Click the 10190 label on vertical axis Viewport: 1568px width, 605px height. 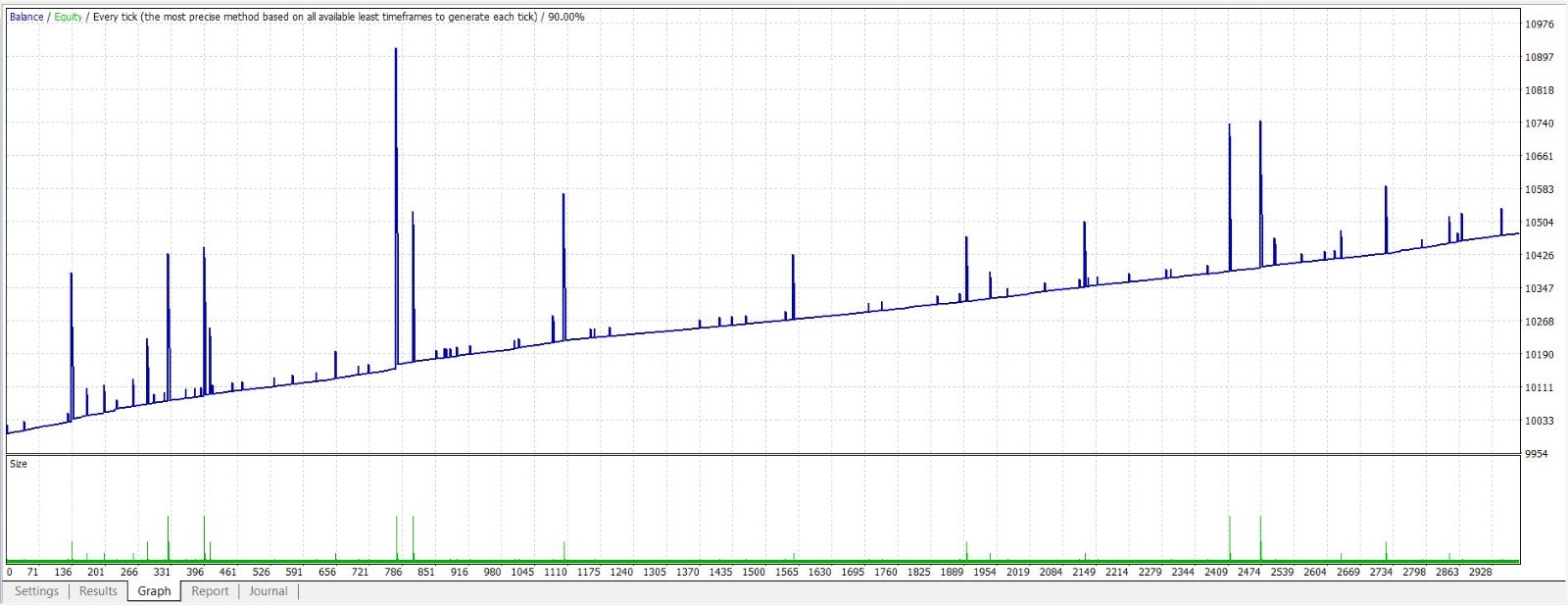pos(1540,355)
